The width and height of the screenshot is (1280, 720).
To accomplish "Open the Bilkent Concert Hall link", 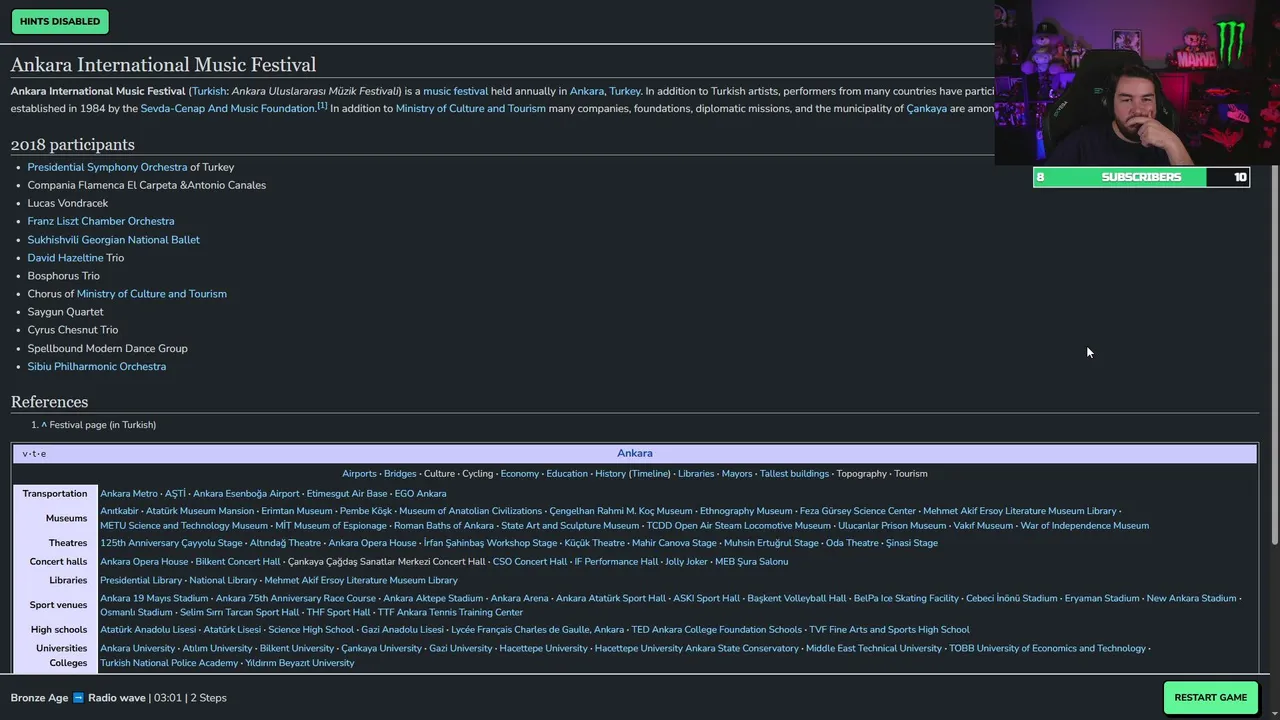I will point(238,562).
